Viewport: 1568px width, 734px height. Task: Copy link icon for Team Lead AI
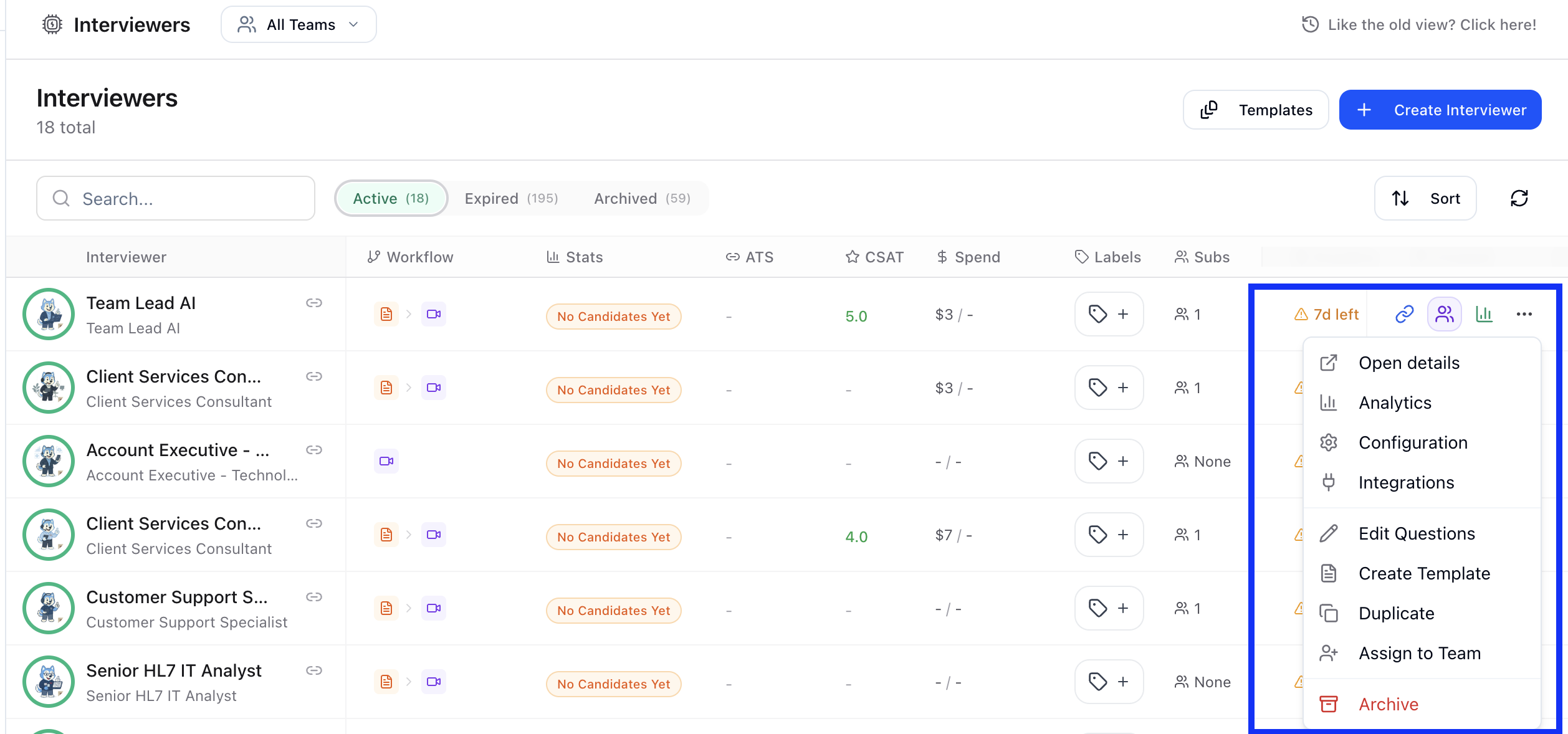click(1404, 314)
